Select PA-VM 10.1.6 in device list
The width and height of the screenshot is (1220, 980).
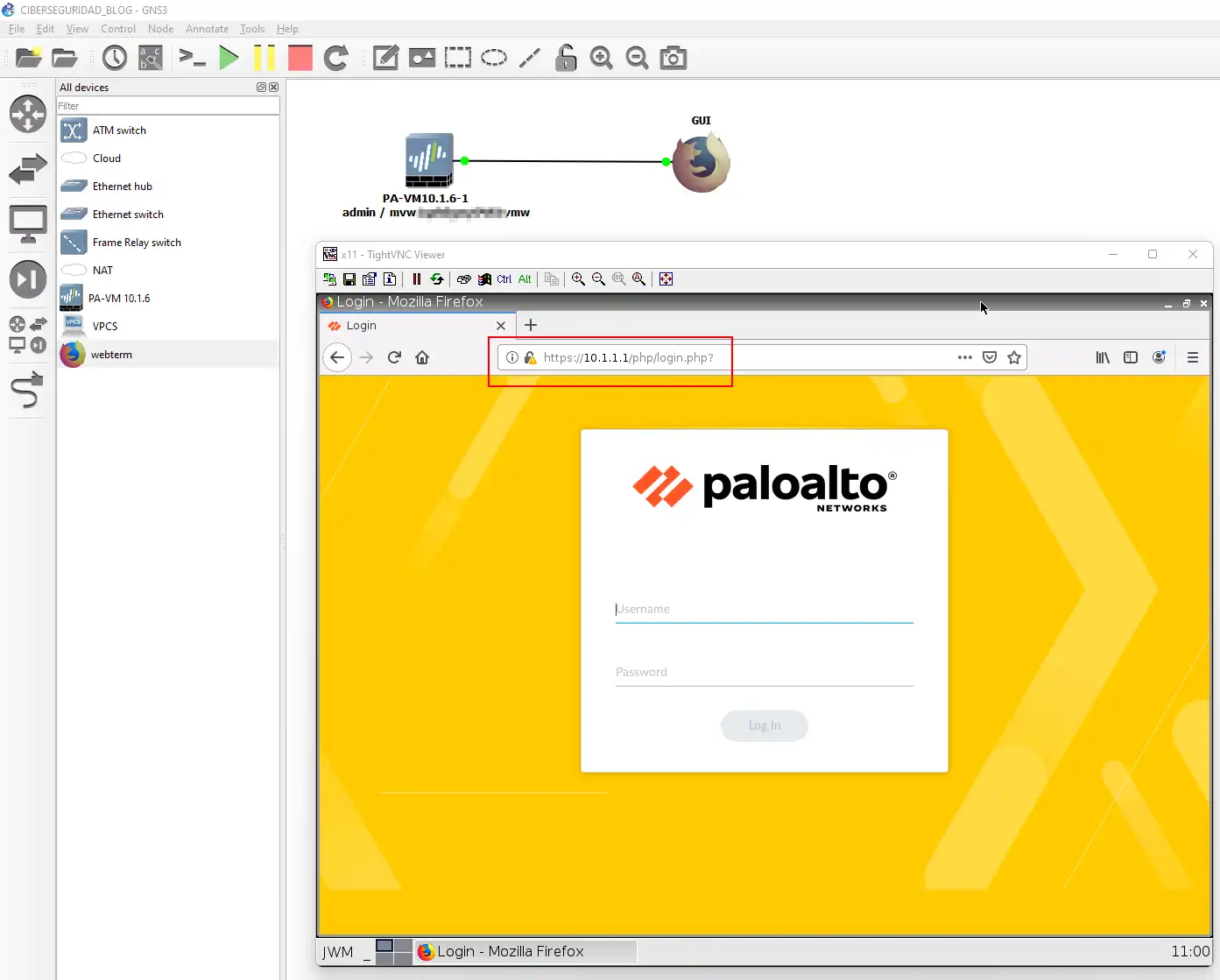pyautogui.click(x=168, y=299)
